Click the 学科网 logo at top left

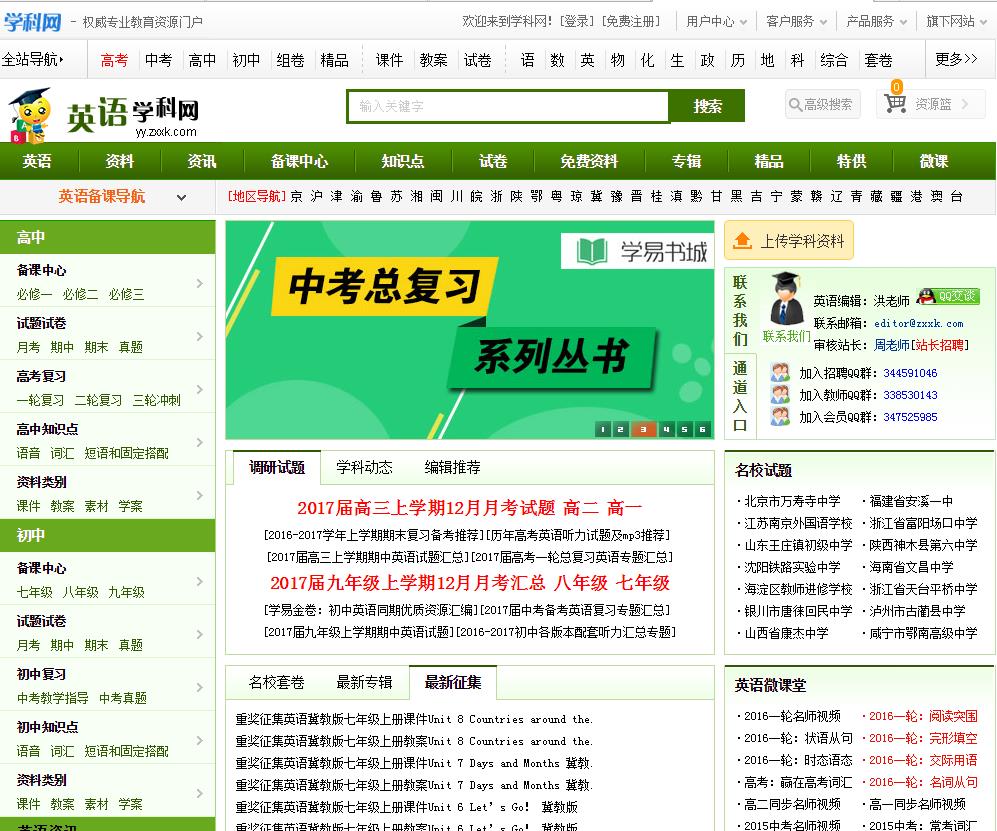[32, 22]
